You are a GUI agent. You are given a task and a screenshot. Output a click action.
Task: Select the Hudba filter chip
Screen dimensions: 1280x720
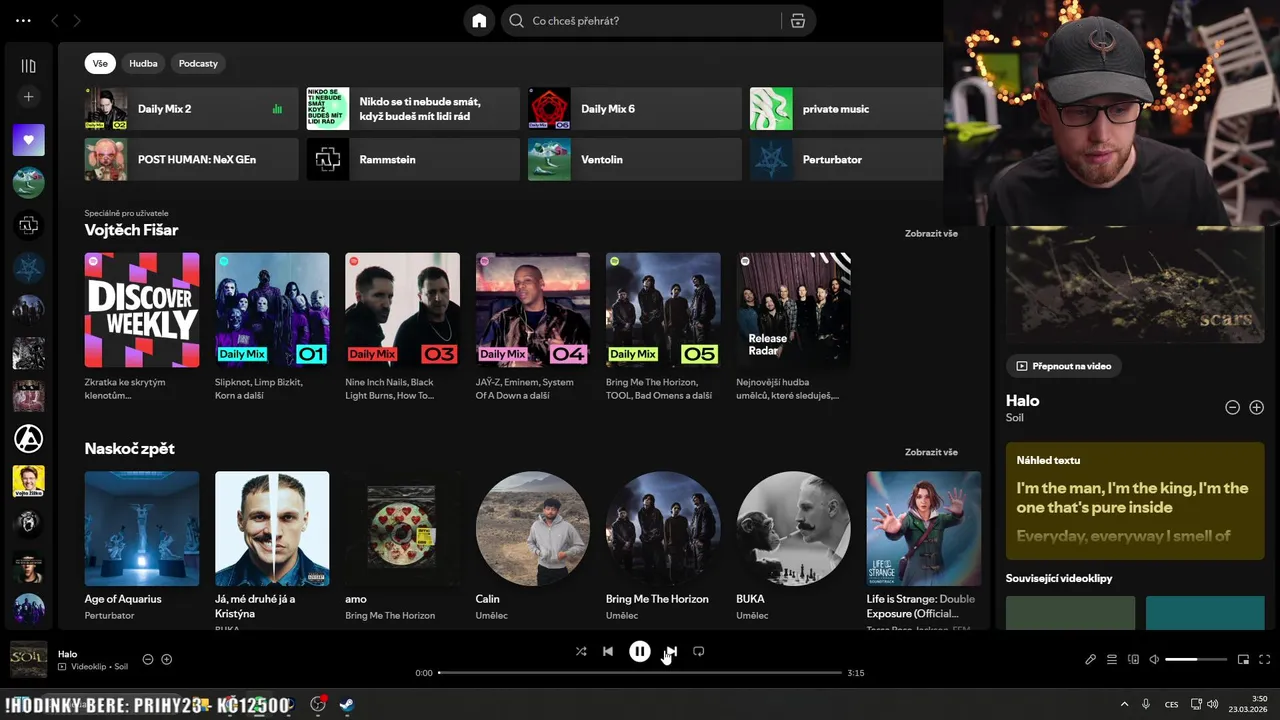pyautogui.click(x=143, y=63)
